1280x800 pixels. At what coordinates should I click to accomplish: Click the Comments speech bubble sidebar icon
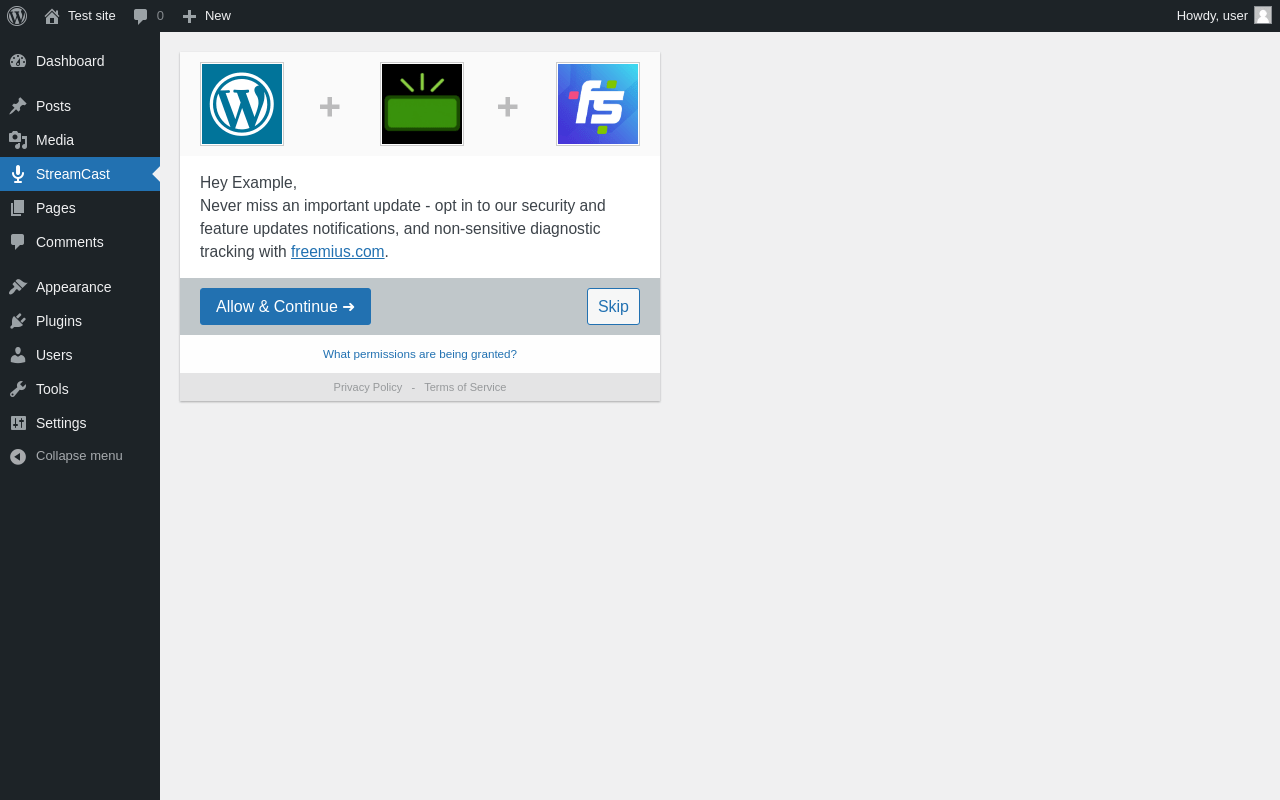pos(18,242)
